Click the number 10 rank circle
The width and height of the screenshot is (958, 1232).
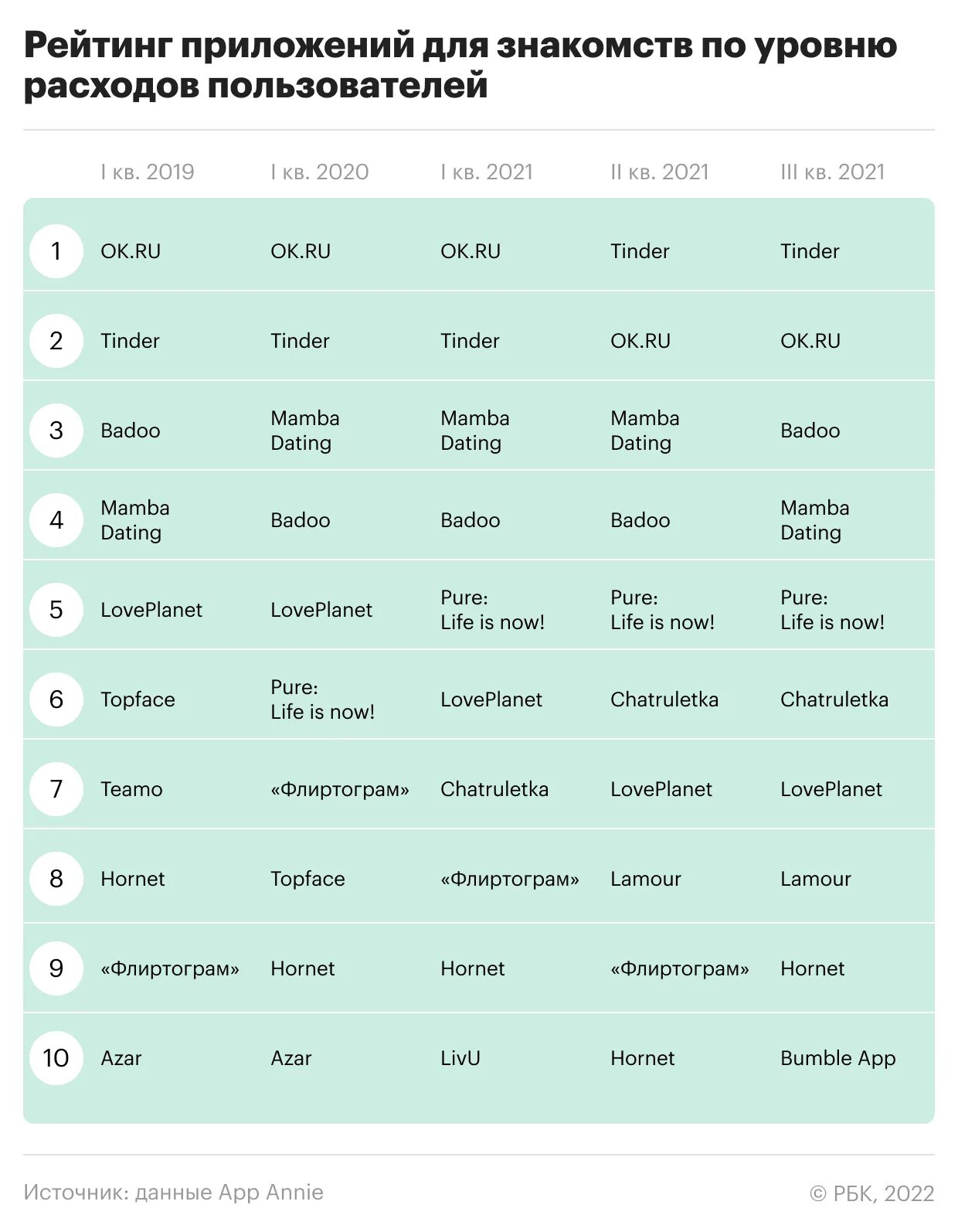coord(56,1058)
